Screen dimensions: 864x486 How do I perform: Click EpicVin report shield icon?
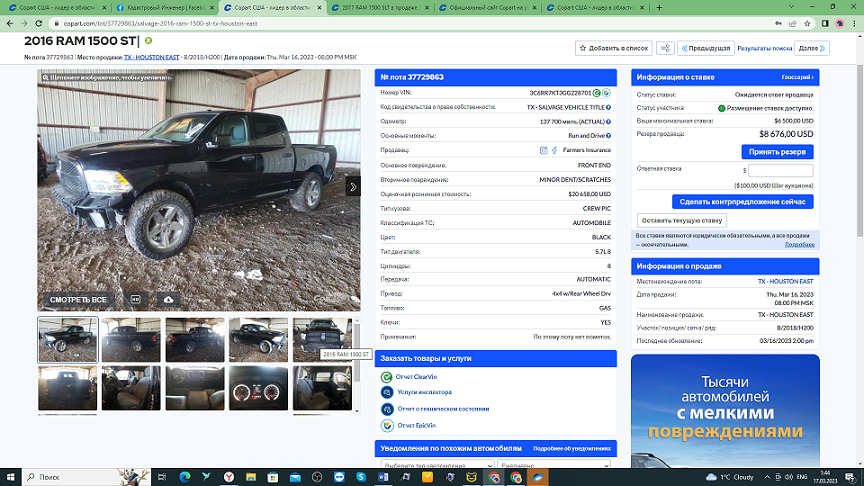[x=387, y=425]
